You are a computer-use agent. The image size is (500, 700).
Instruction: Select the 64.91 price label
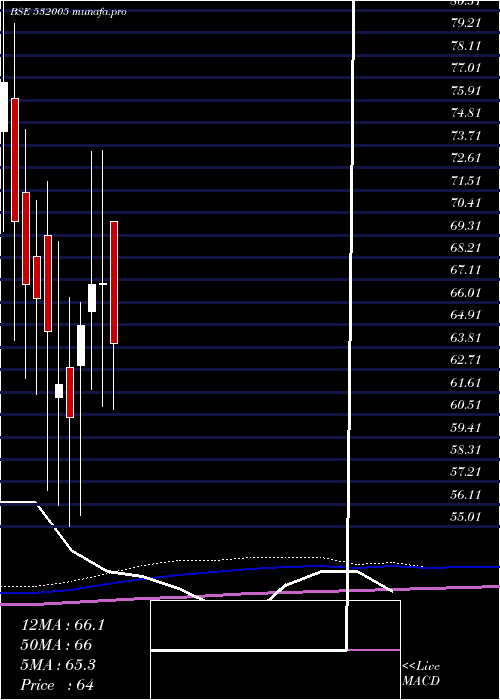pos(466,315)
